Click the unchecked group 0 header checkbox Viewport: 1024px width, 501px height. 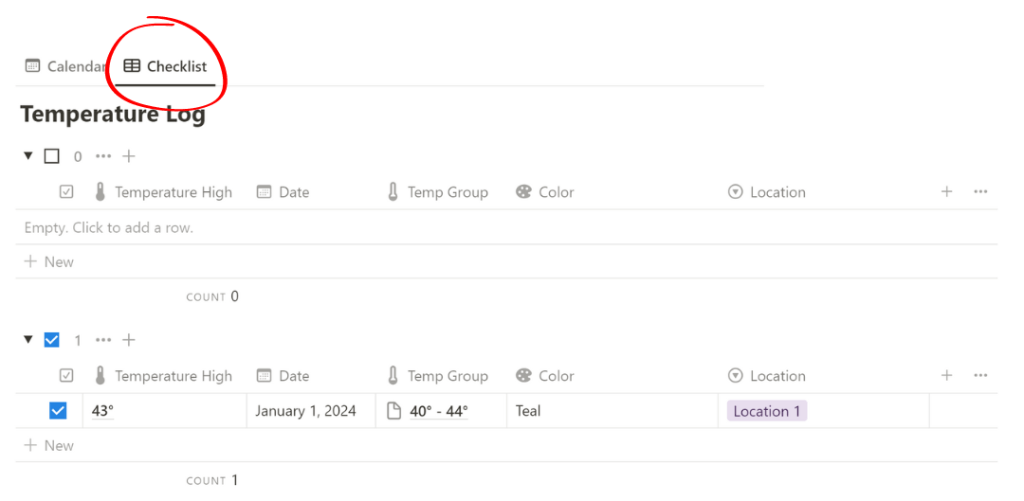(52, 156)
